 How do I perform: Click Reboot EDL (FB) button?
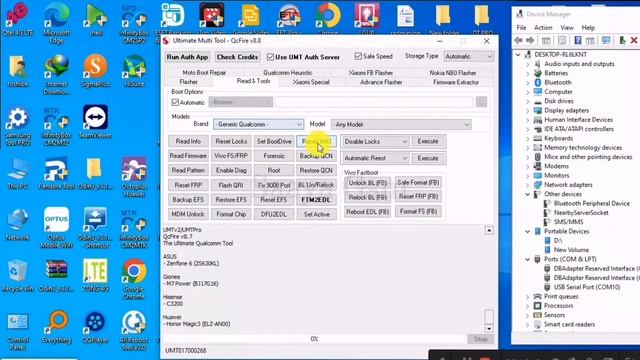click(367, 212)
